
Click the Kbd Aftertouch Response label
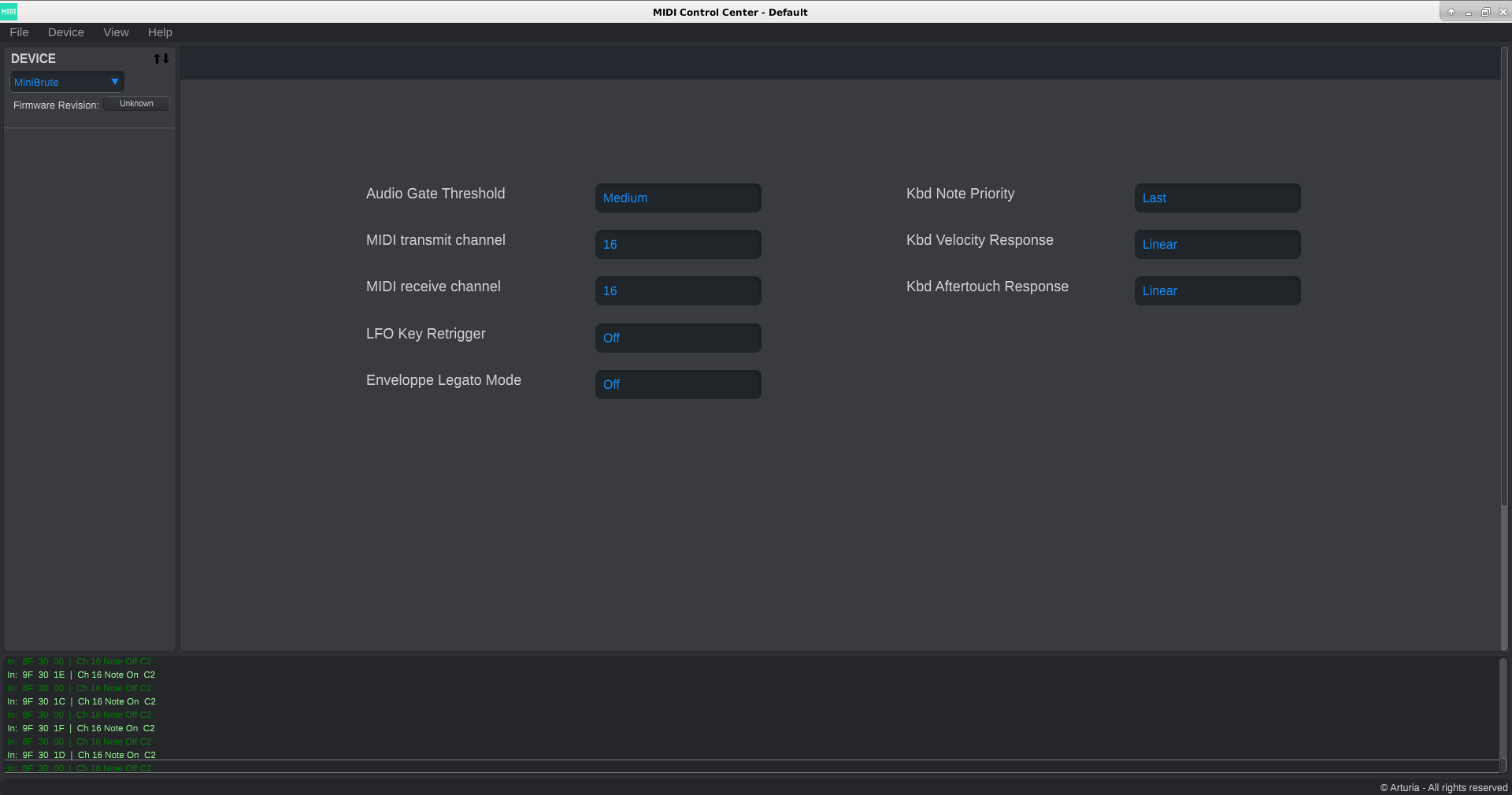coord(988,287)
